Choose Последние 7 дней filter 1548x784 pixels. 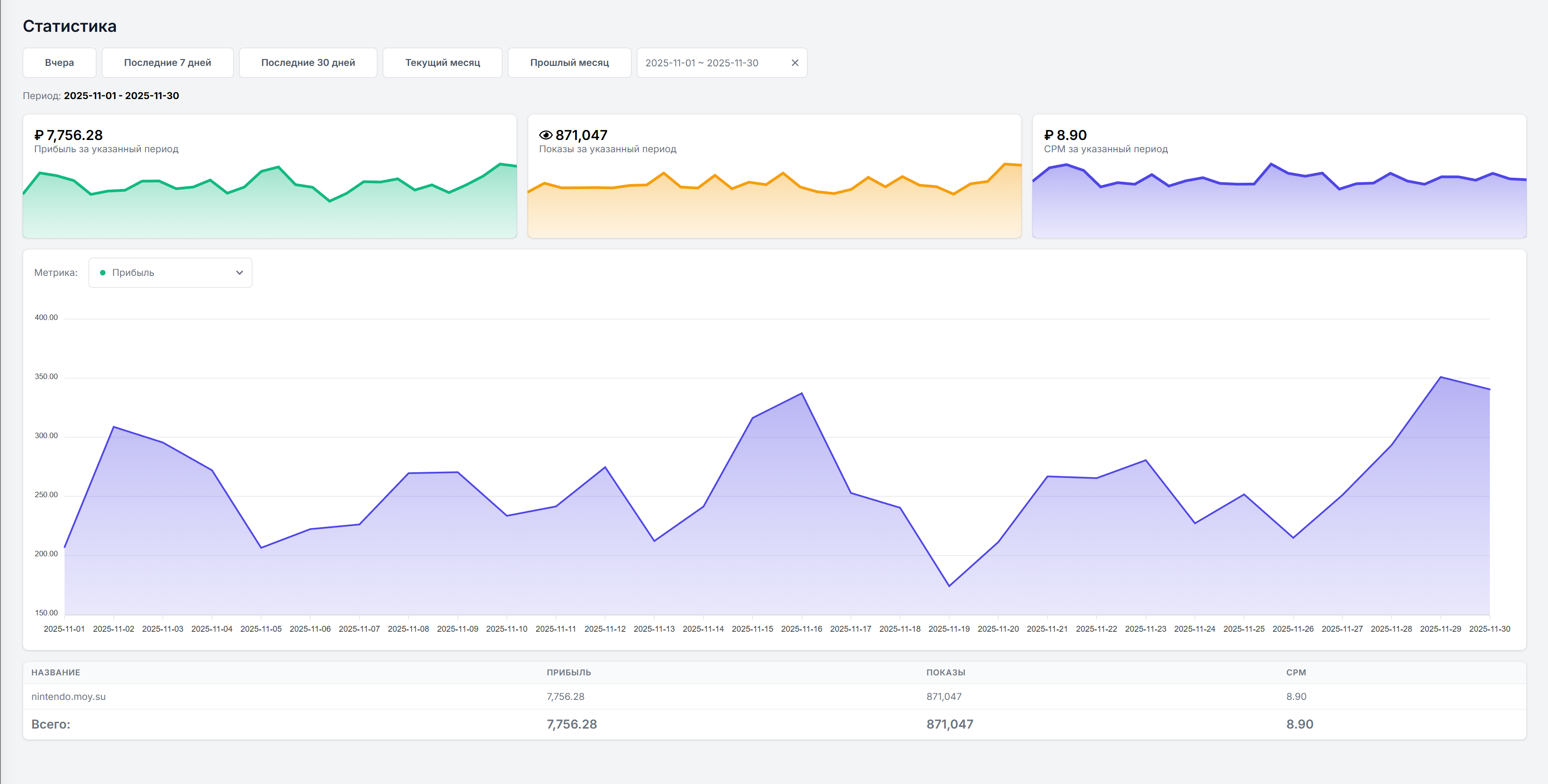point(167,63)
